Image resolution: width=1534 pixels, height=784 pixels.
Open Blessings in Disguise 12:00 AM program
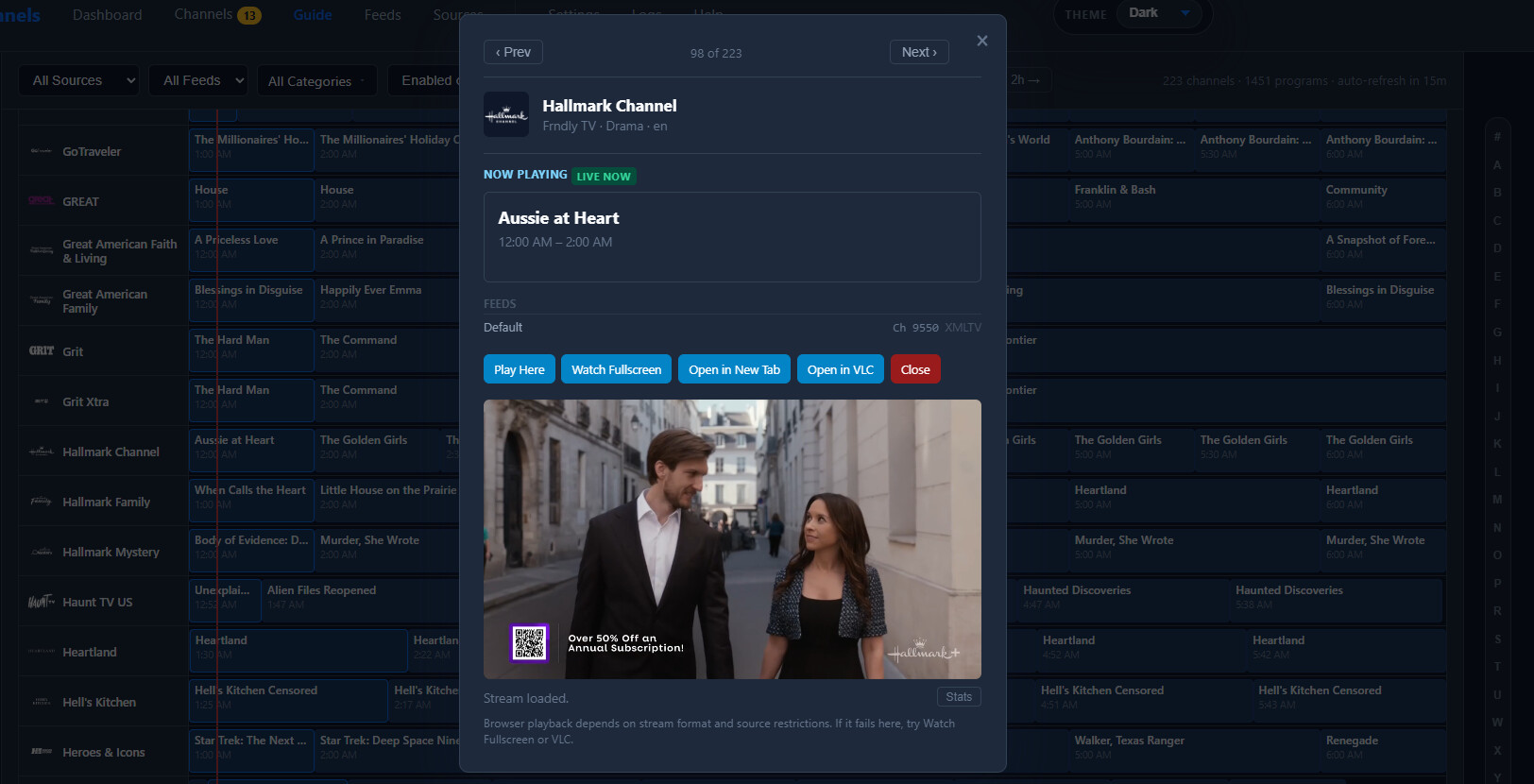tap(251, 300)
